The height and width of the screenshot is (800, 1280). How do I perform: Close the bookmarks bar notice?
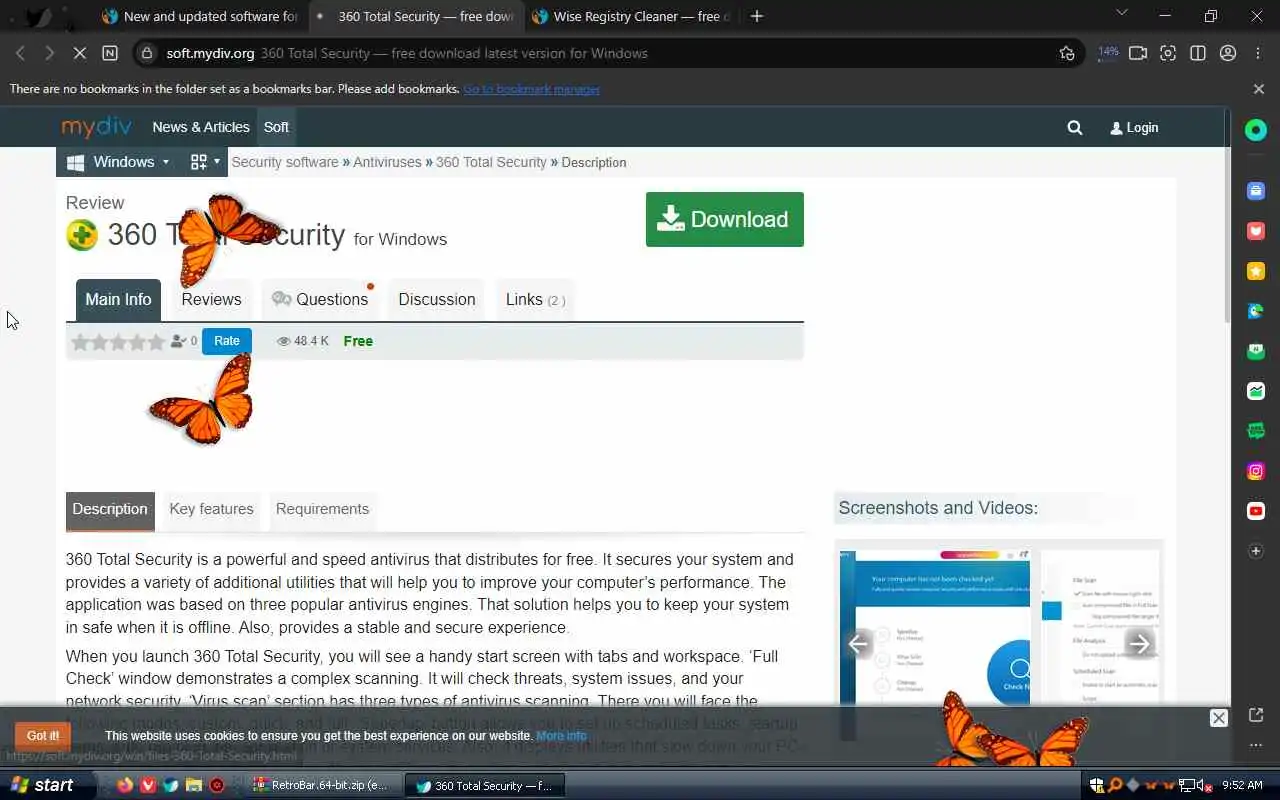coord(1259,89)
